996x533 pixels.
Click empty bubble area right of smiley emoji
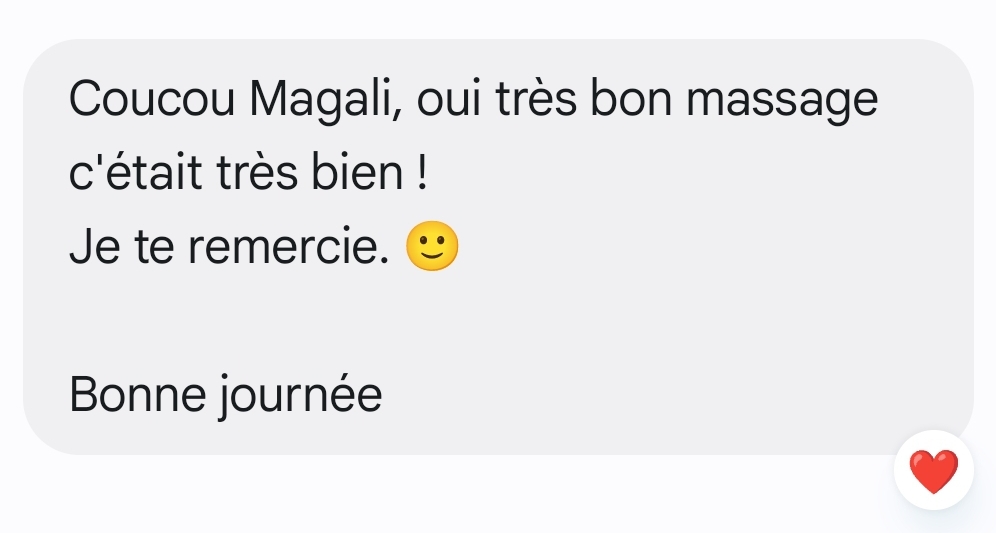click(699, 246)
